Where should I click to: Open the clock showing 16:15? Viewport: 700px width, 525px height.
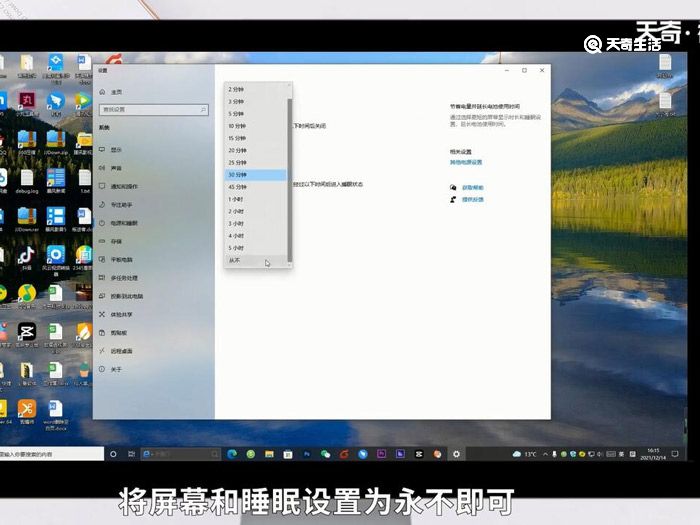[x=653, y=454]
